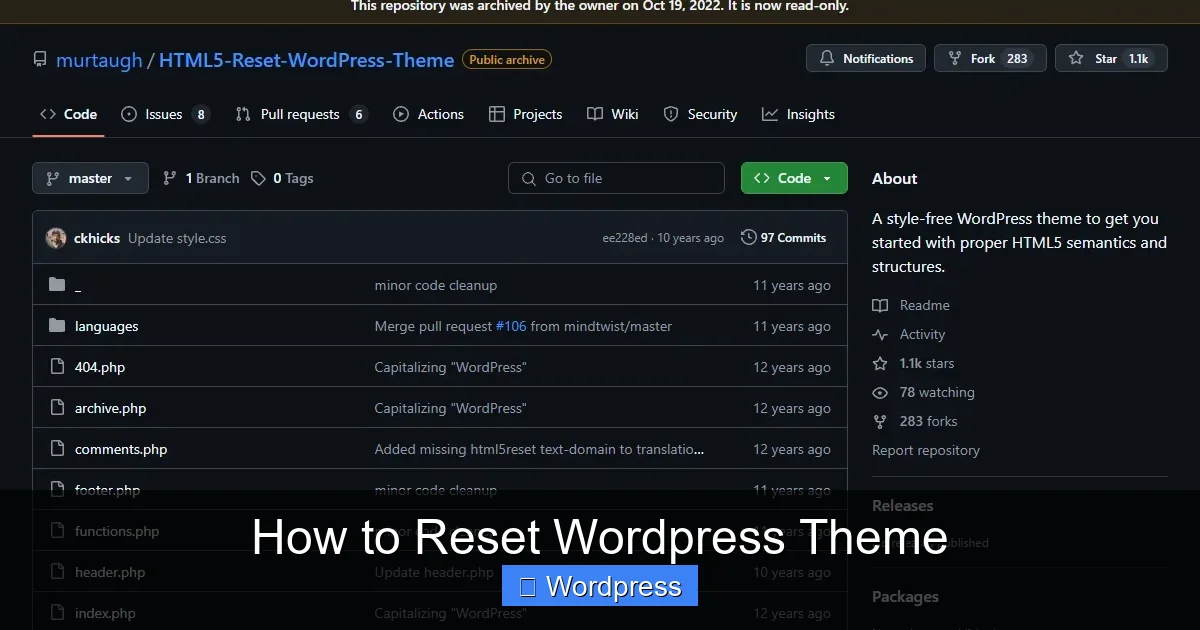Image resolution: width=1200 pixels, height=630 pixels.
Task: Click the search magnifier icon in Go to file
Action: (529, 178)
